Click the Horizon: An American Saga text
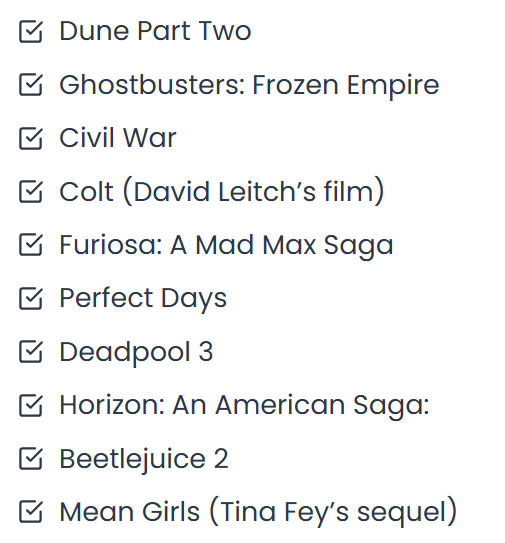The image size is (505, 543). pyautogui.click(x=245, y=406)
